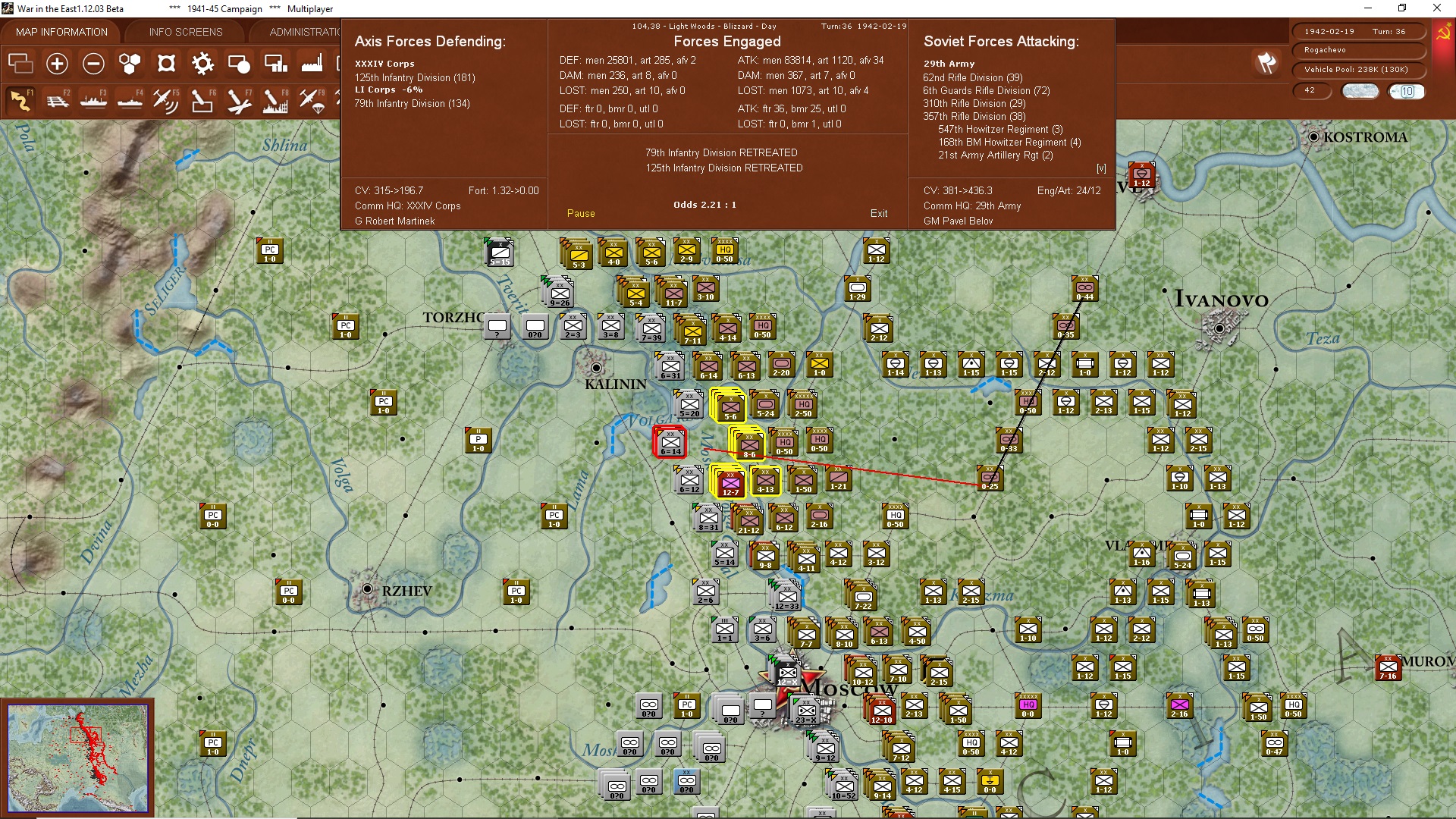The height and width of the screenshot is (819, 1456).
Task: Click the 79th Infantry Division defender entry
Action: click(x=412, y=103)
